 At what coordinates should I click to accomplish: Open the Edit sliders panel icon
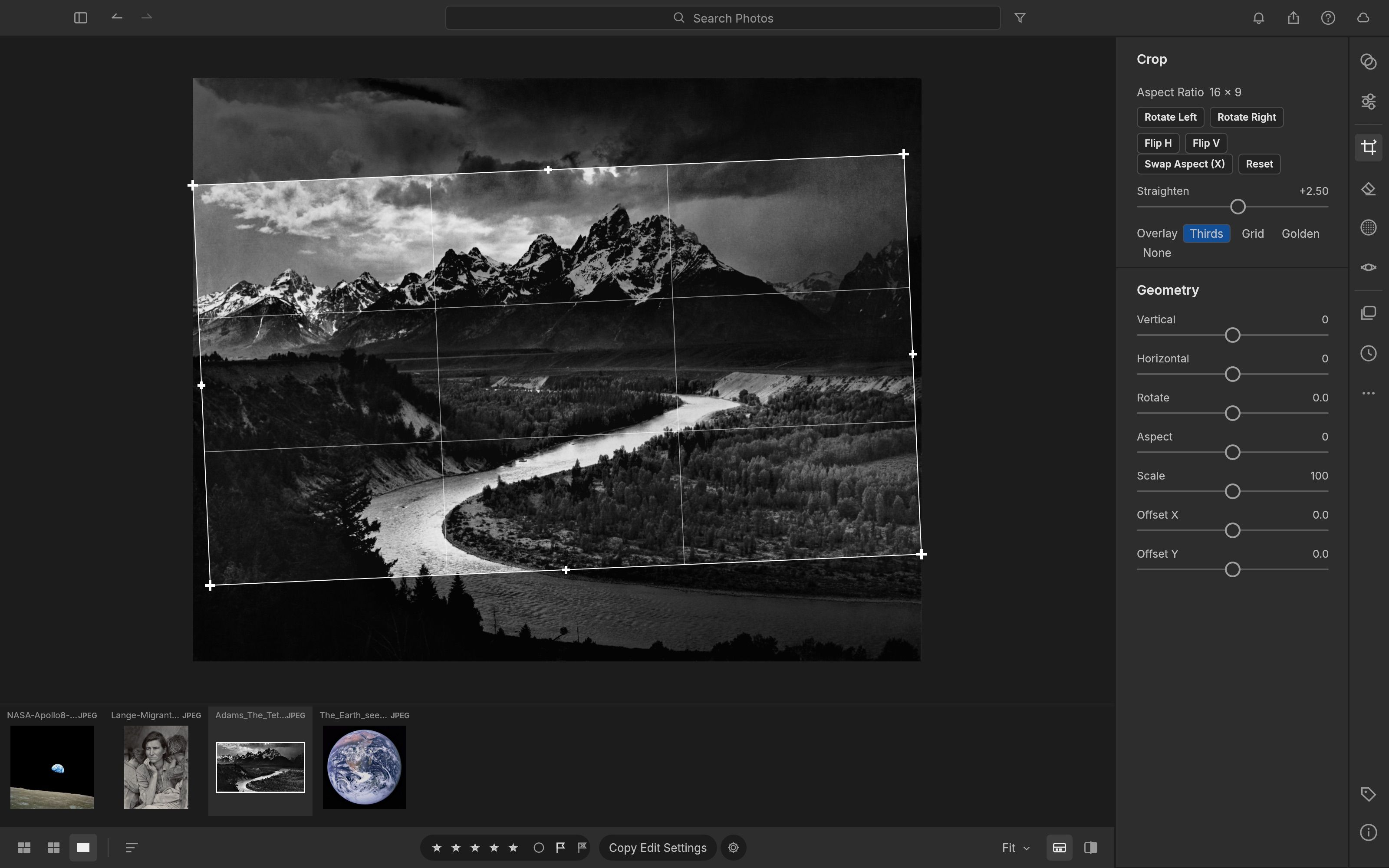[x=1368, y=102]
